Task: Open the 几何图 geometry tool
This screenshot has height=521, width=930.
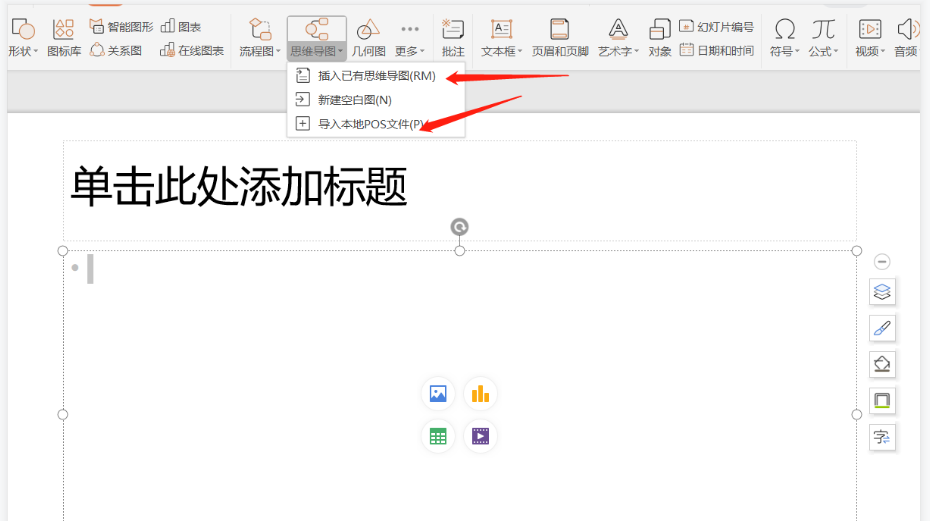Action: pos(368,37)
